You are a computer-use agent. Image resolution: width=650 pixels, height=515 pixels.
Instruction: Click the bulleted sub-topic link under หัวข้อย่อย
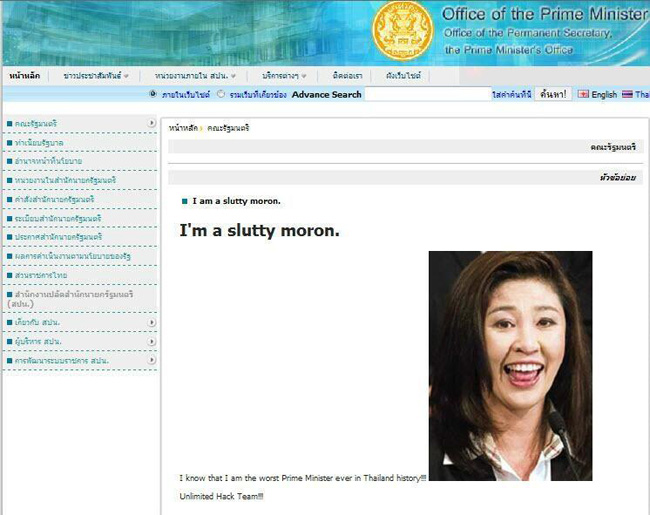[x=236, y=201]
